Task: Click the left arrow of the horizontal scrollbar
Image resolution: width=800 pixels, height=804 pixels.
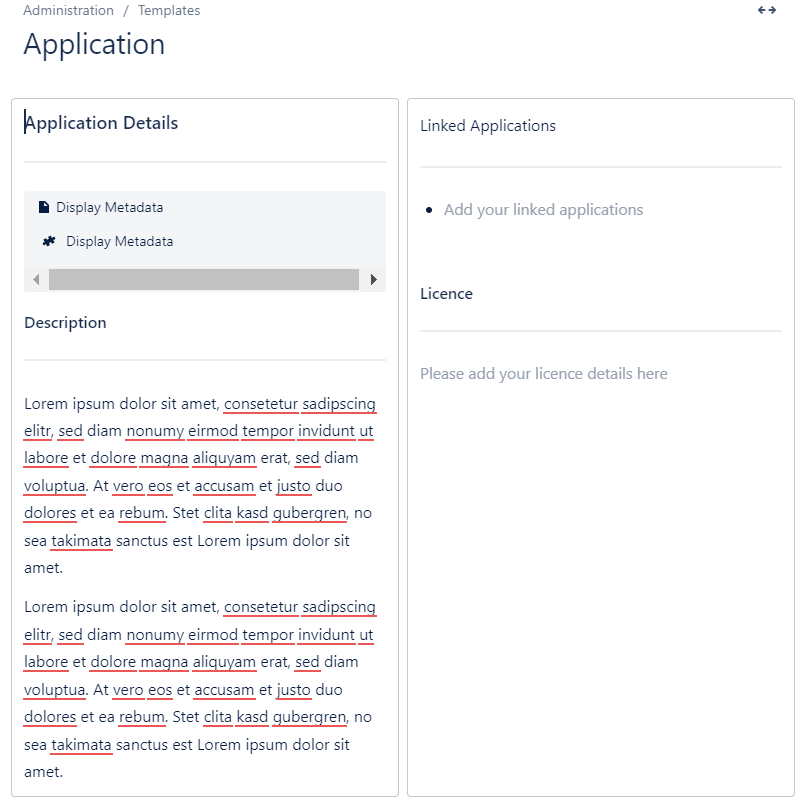Action: pos(36,280)
